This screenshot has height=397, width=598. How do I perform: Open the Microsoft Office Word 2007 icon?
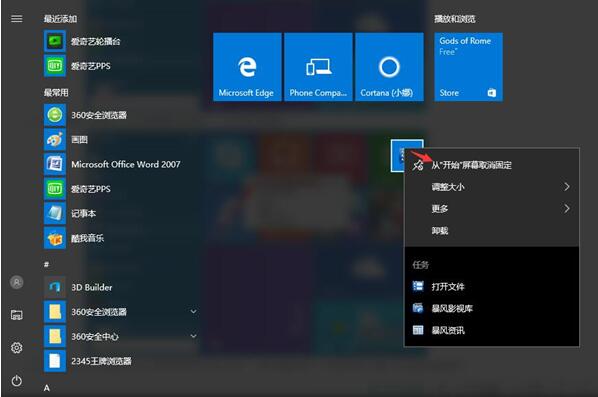point(55,164)
